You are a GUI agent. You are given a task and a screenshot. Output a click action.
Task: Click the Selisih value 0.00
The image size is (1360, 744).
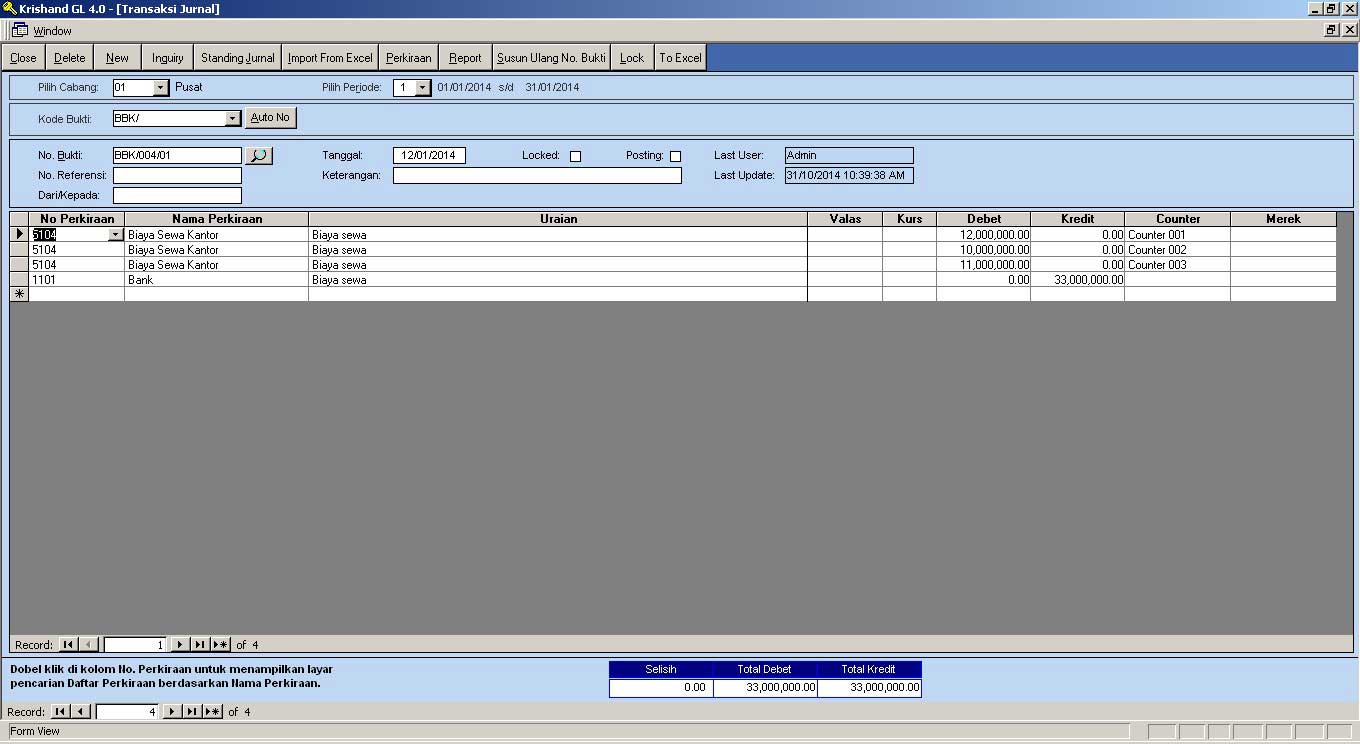(x=661, y=688)
